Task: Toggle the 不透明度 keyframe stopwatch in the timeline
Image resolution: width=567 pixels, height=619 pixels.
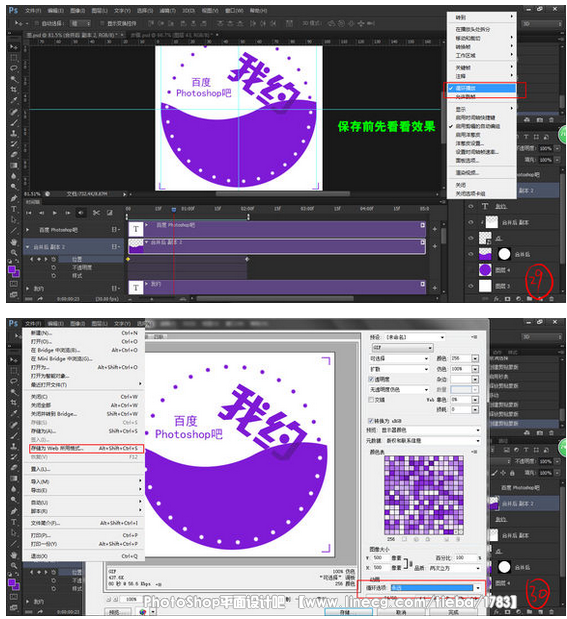Action: [x=54, y=268]
